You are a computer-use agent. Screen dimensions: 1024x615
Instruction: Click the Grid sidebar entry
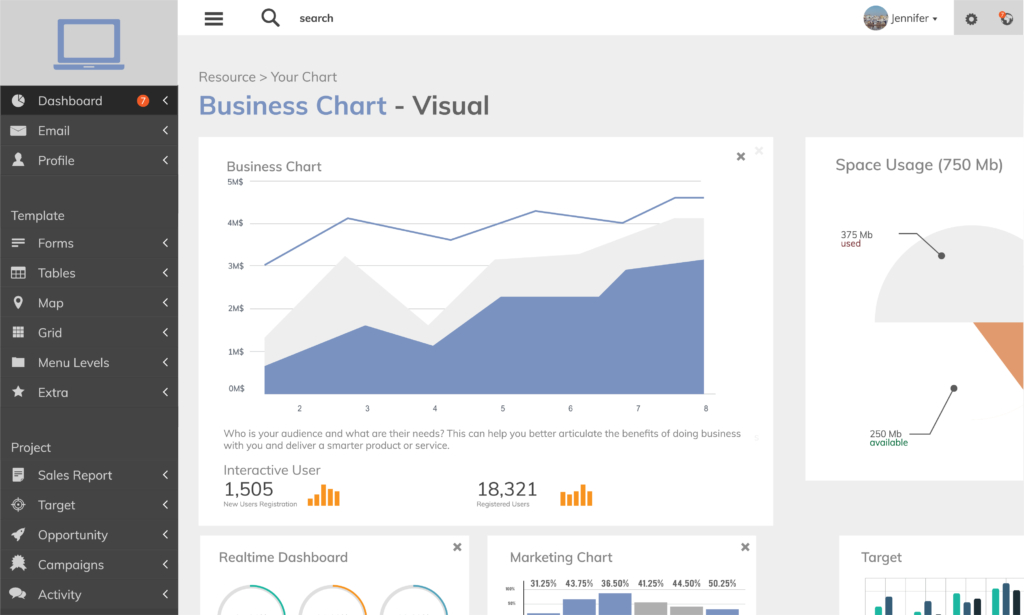tap(52, 332)
